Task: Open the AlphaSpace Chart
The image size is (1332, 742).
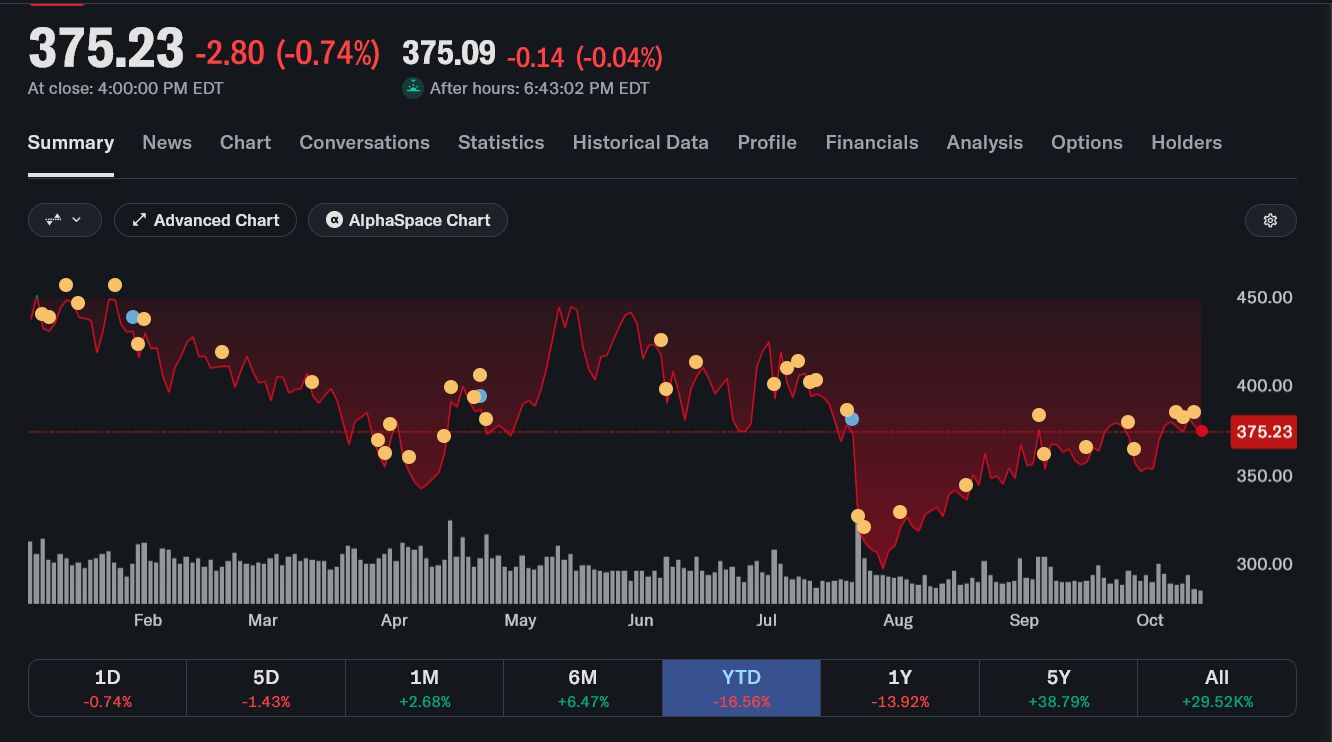Action: click(407, 220)
